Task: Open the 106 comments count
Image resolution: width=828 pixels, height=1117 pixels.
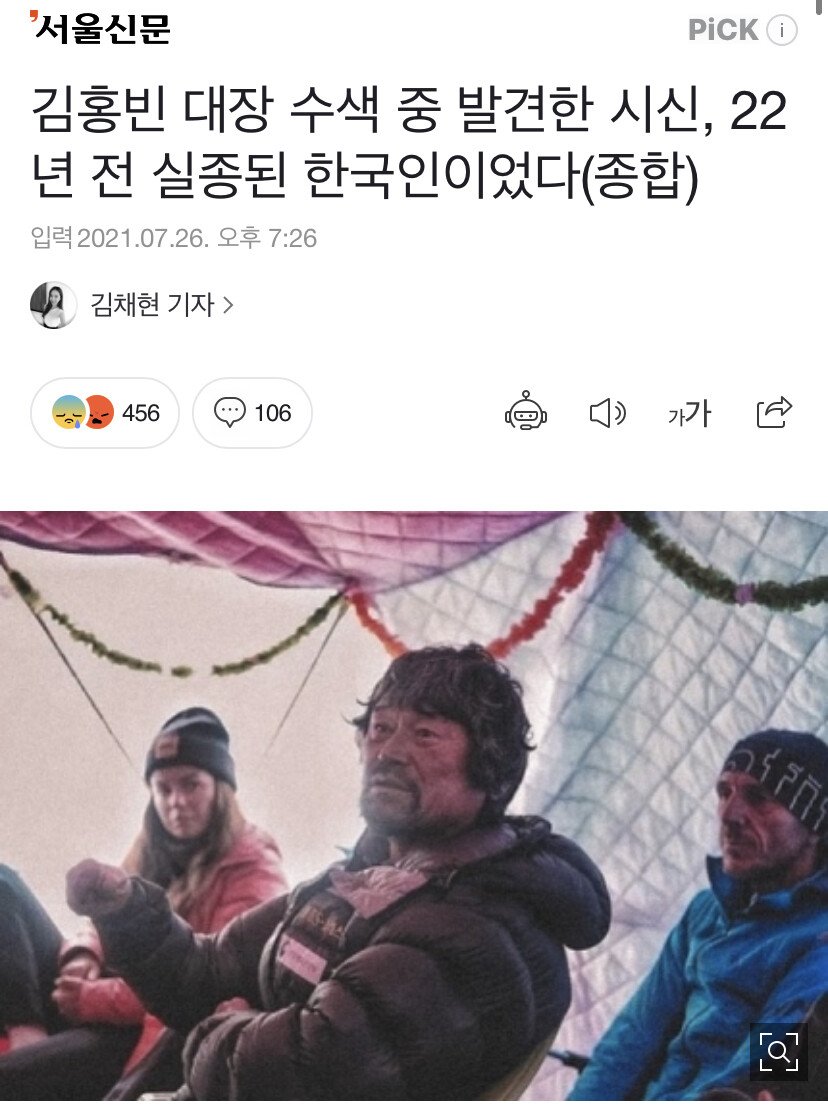Action: (273, 413)
